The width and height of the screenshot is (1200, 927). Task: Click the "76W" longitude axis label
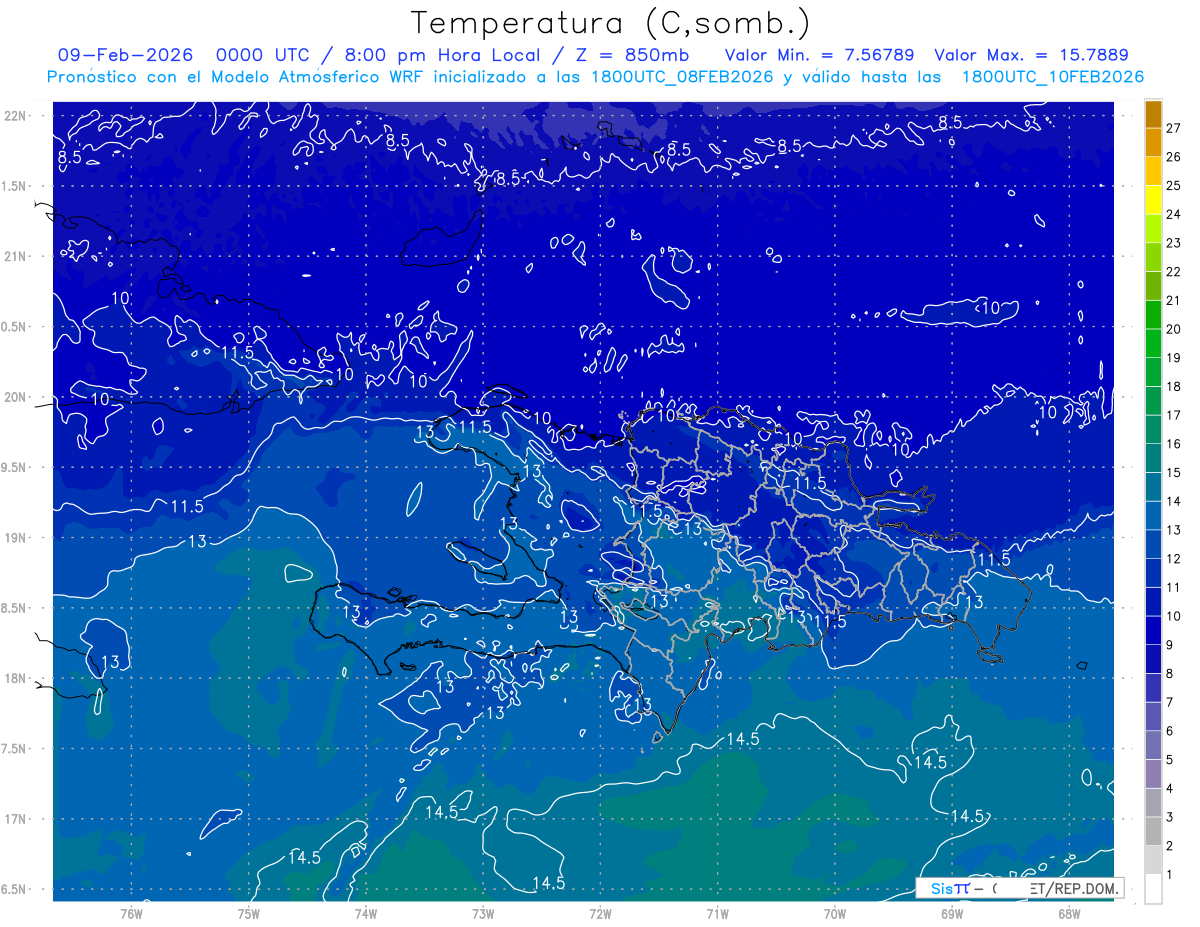(131, 914)
